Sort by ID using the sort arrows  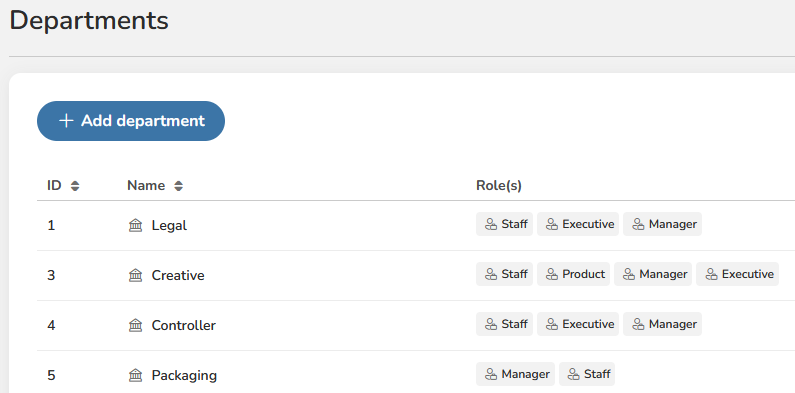point(75,186)
